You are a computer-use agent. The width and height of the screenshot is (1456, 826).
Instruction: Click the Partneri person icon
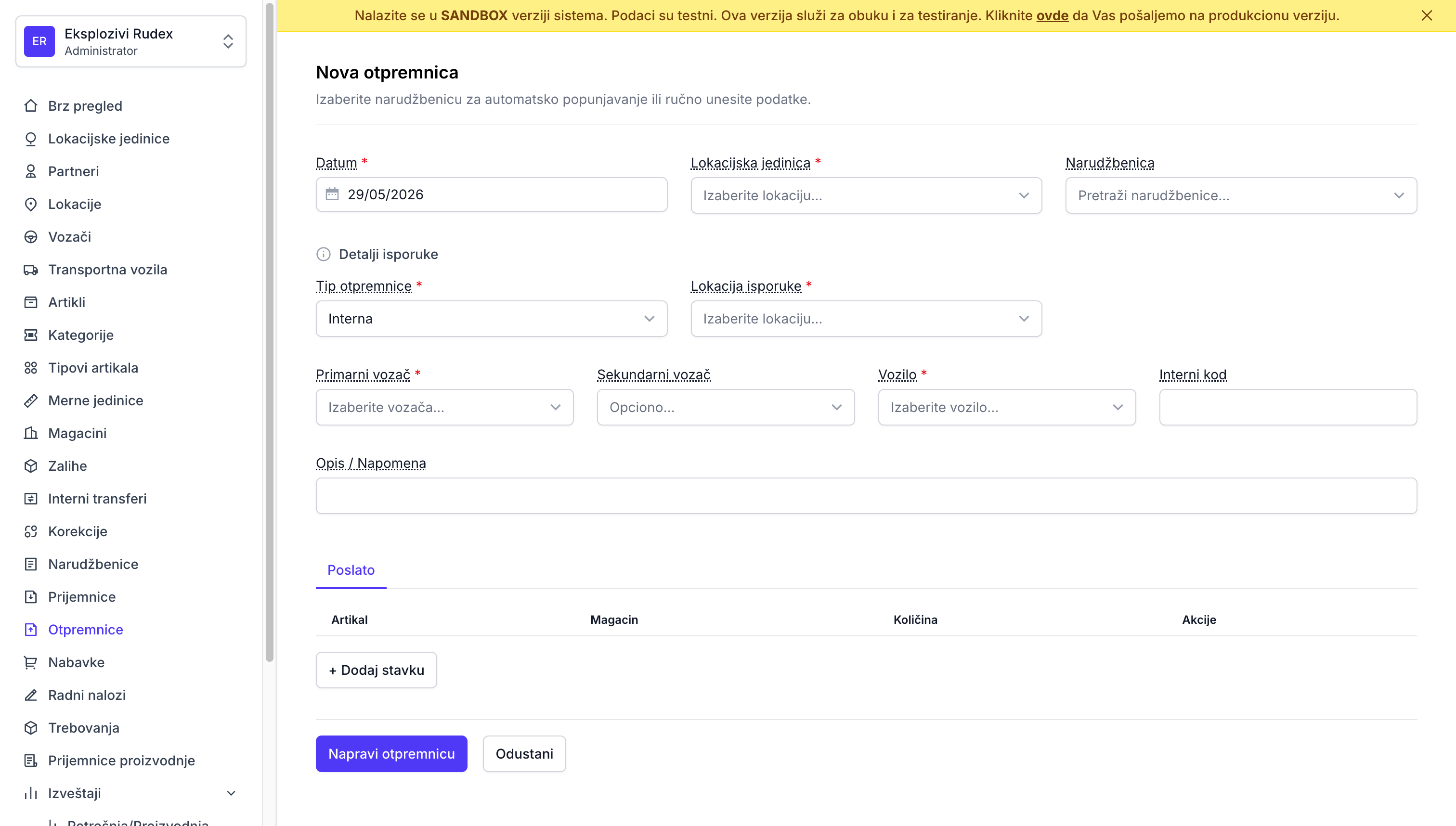click(x=31, y=171)
